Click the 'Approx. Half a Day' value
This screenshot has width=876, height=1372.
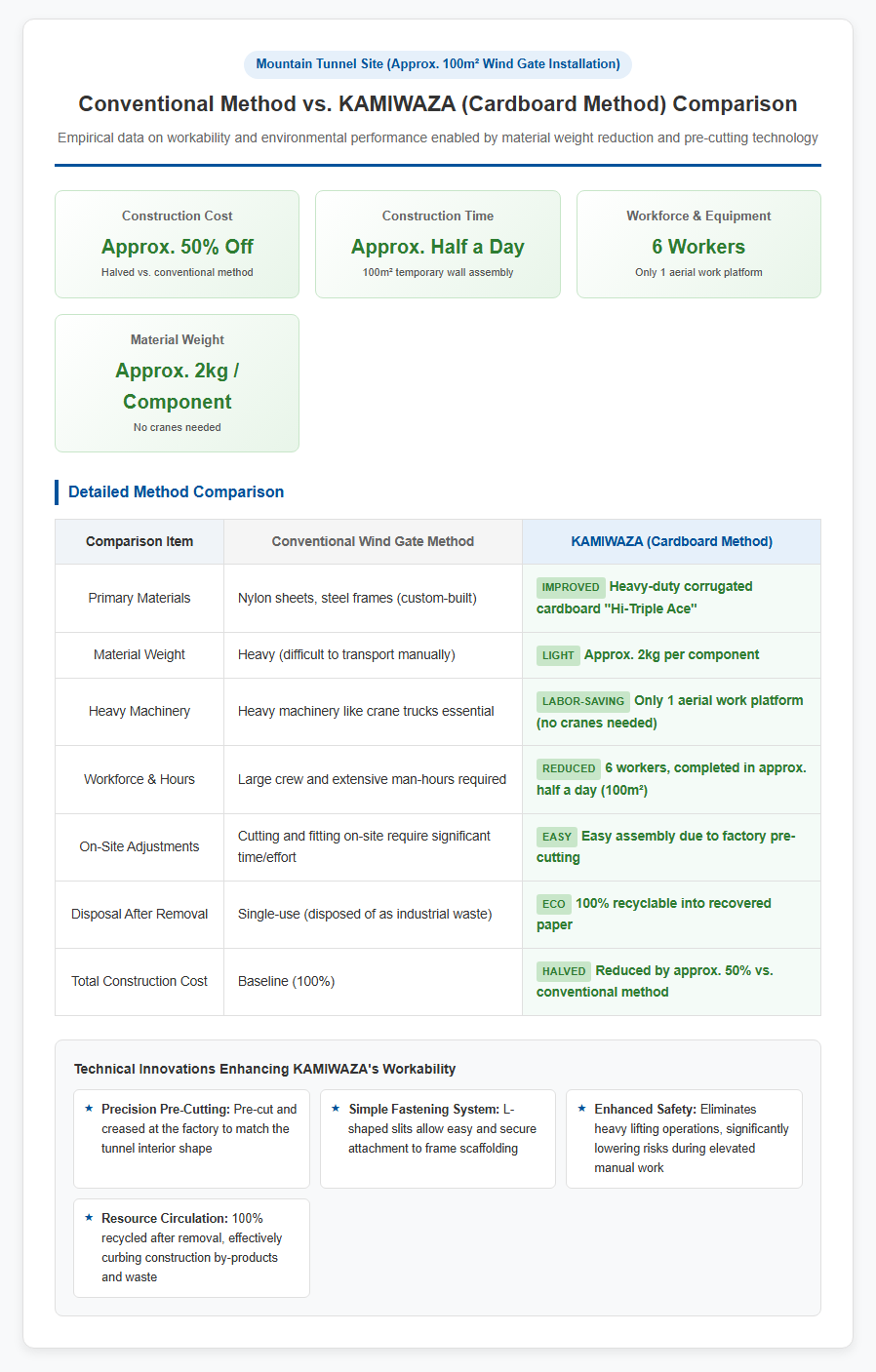pos(438,247)
